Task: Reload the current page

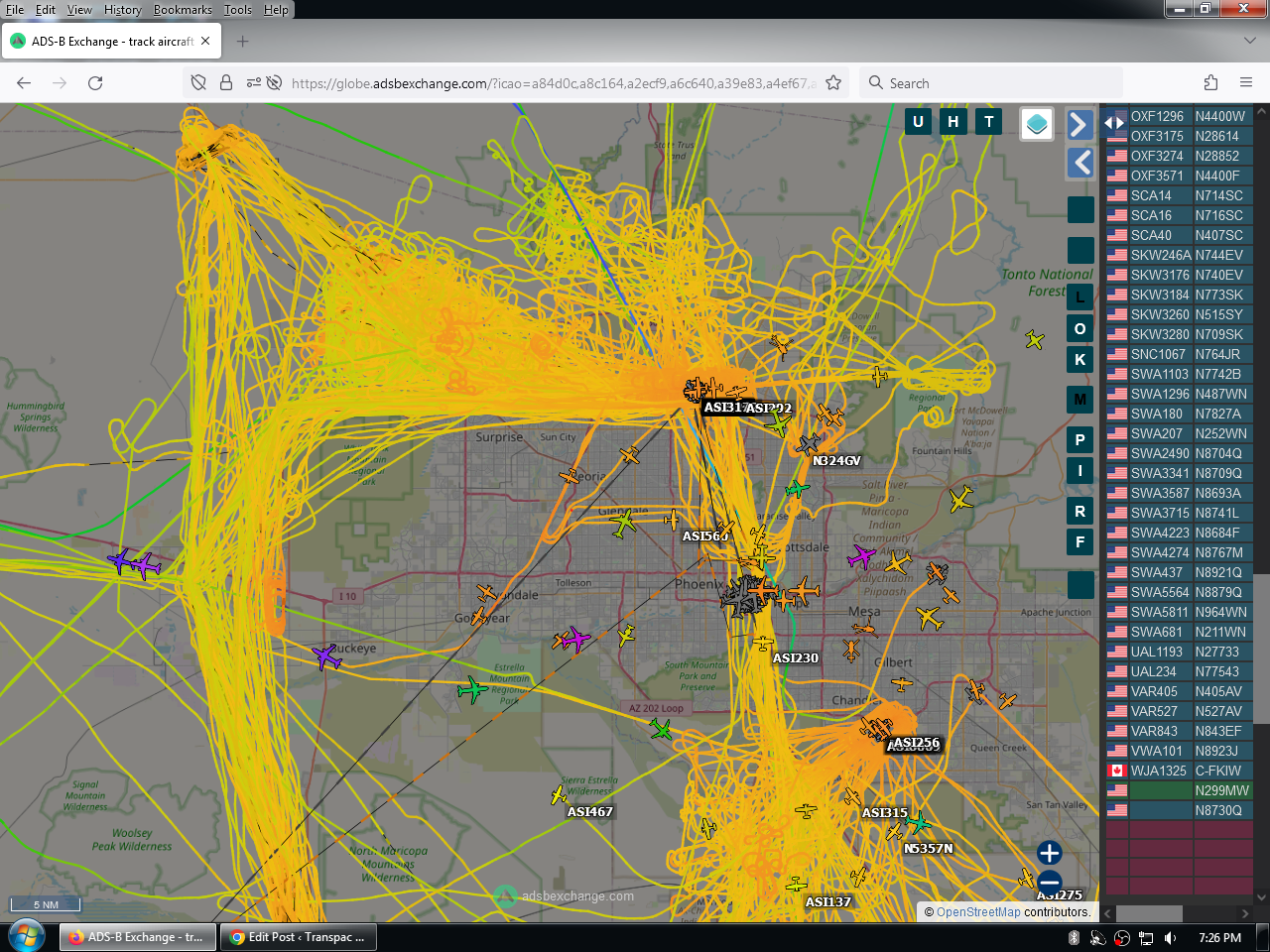Action: coord(95,83)
